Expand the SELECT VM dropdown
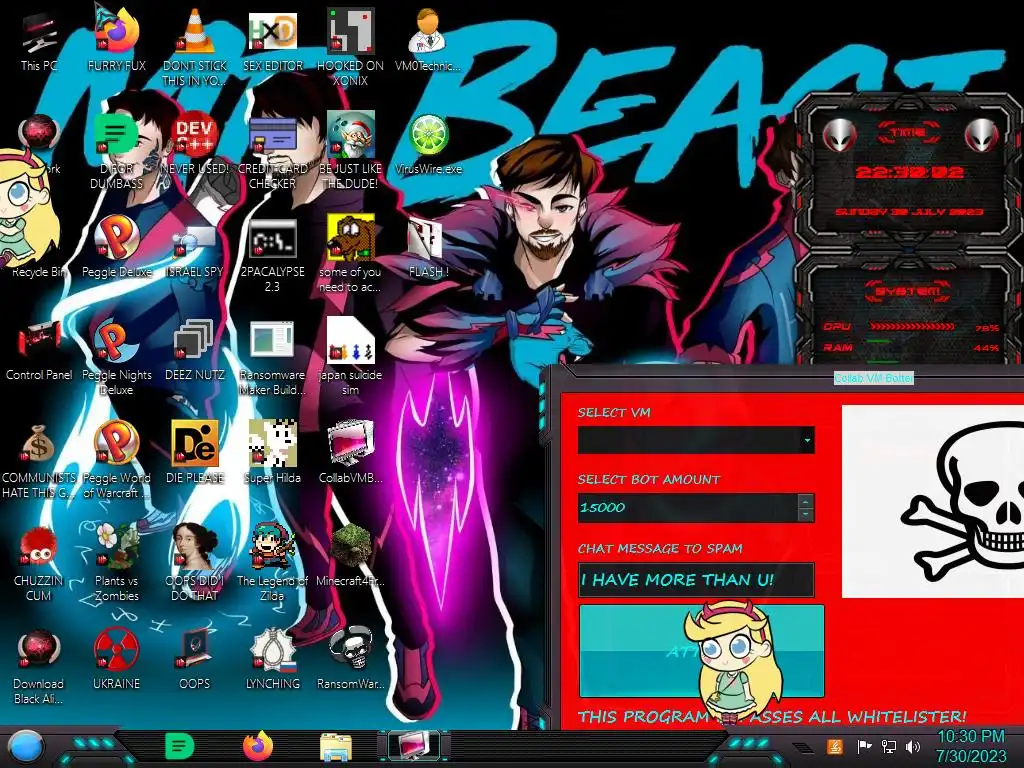Image resolution: width=1024 pixels, height=768 pixels. (x=807, y=441)
